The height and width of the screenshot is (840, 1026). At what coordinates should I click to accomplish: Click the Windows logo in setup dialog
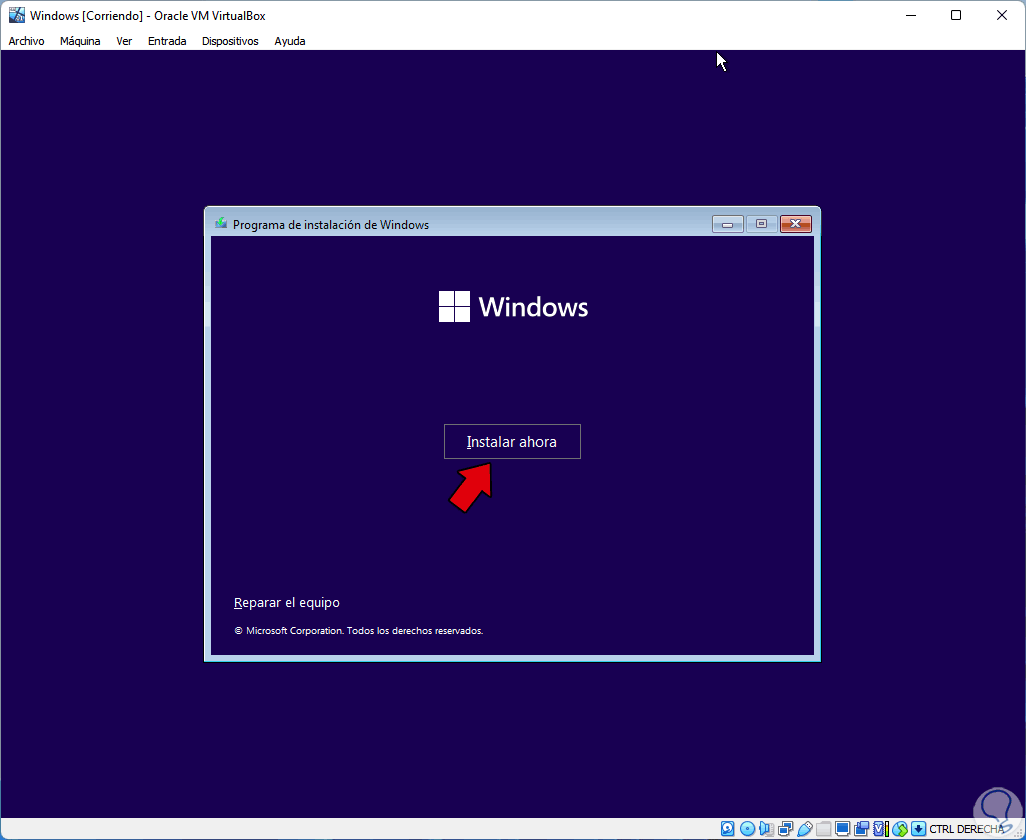513,306
